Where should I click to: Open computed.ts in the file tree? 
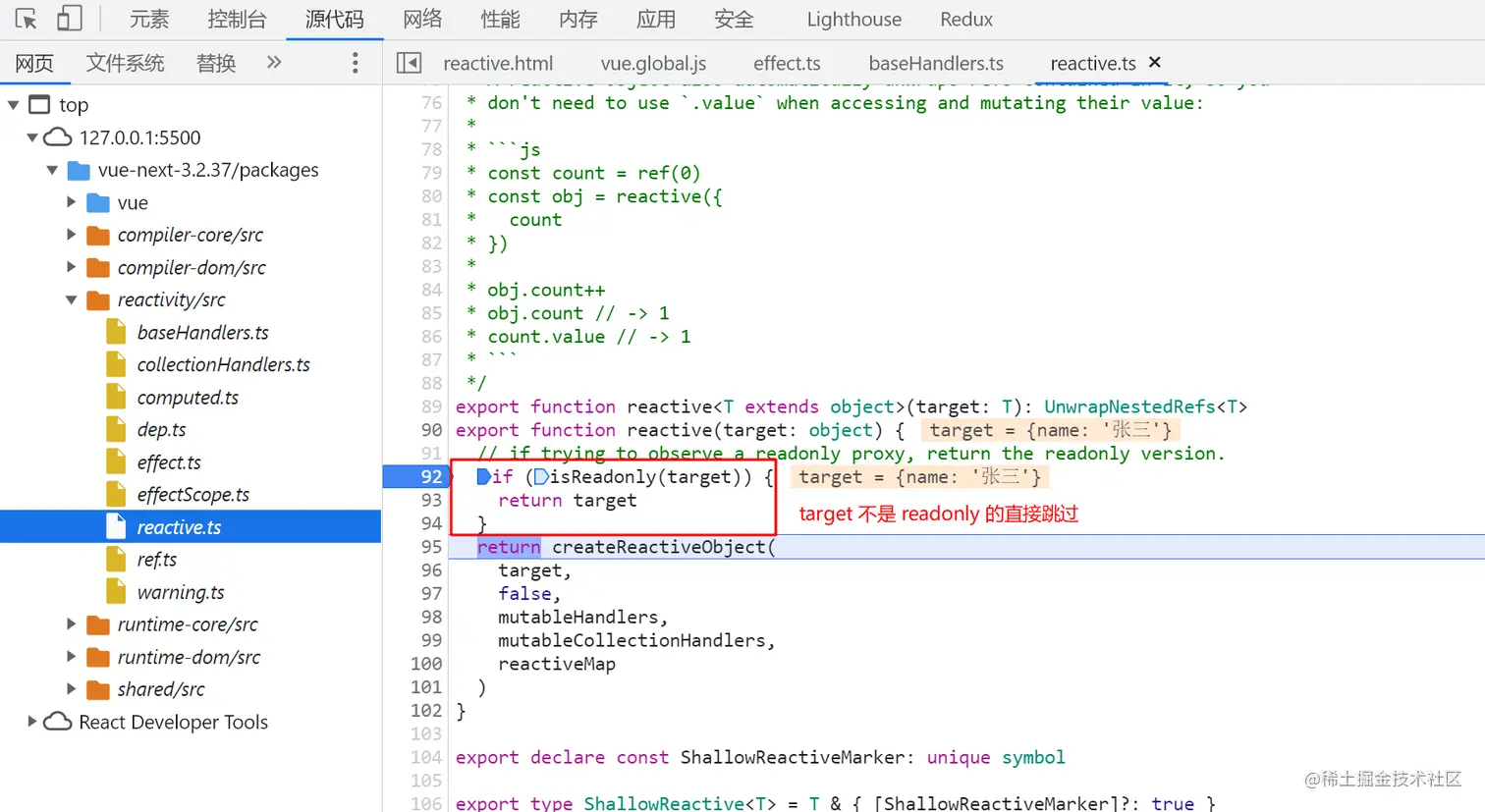point(188,397)
